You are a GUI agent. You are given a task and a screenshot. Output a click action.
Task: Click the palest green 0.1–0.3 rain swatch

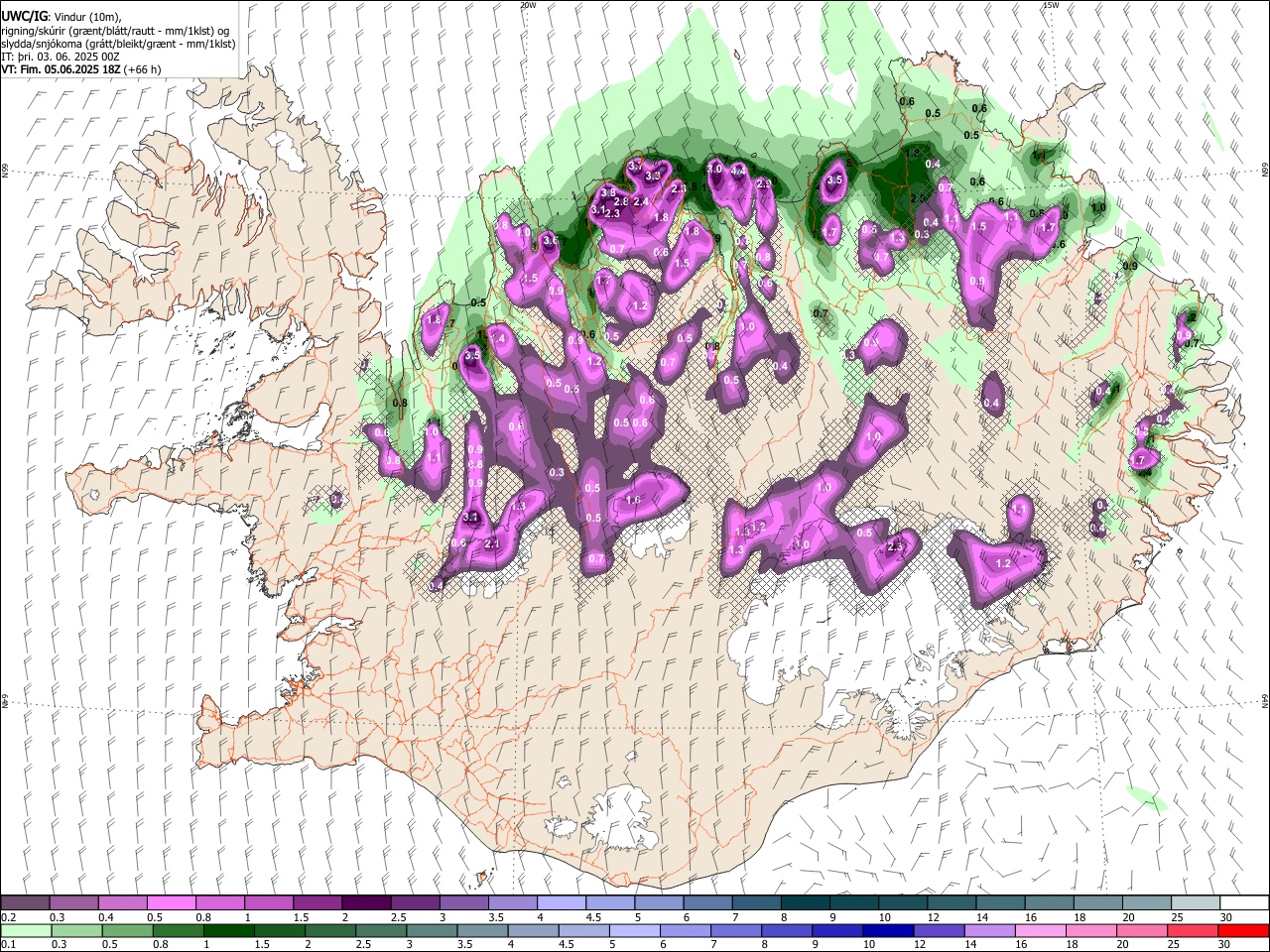(25, 930)
